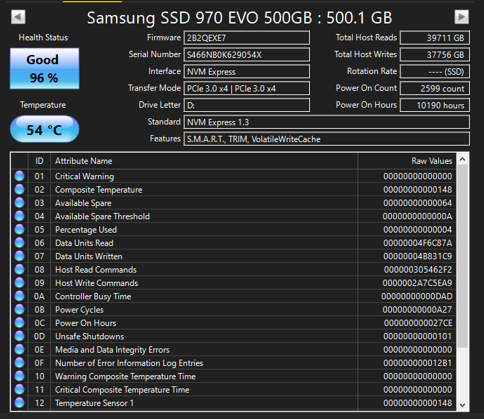The image size is (484, 419).
Task: Click the Raw Values column header
Action: pos(406,161)
